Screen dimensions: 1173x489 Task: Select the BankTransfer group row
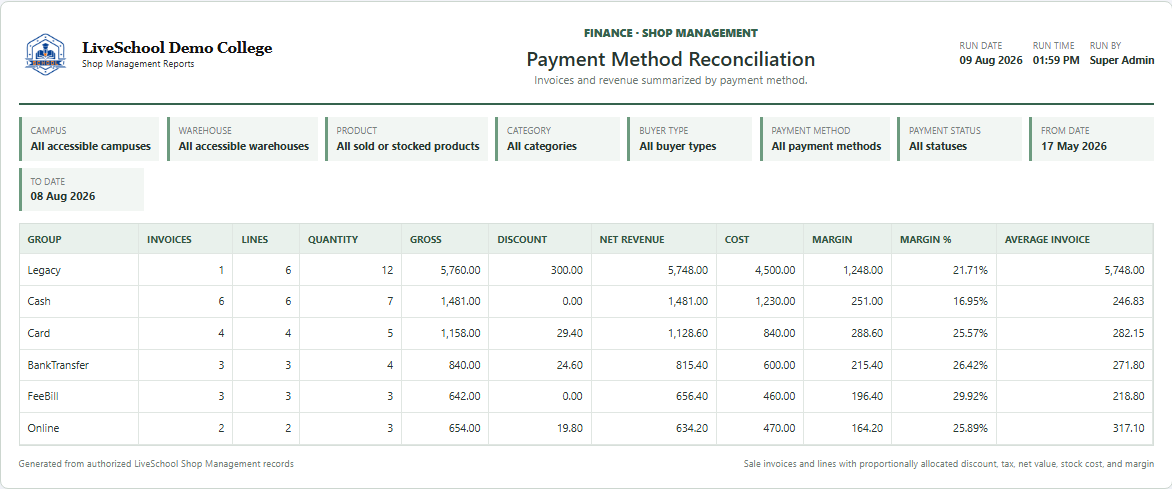click(586, 365)
